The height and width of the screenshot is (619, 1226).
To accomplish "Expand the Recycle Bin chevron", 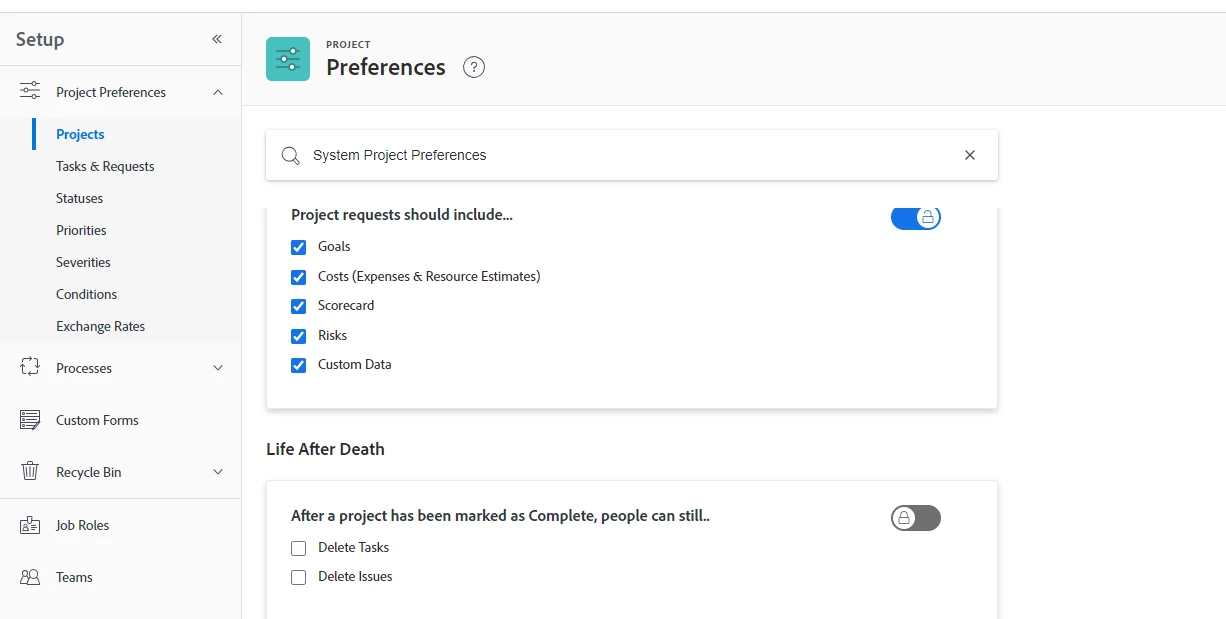I will pos(218,472).
